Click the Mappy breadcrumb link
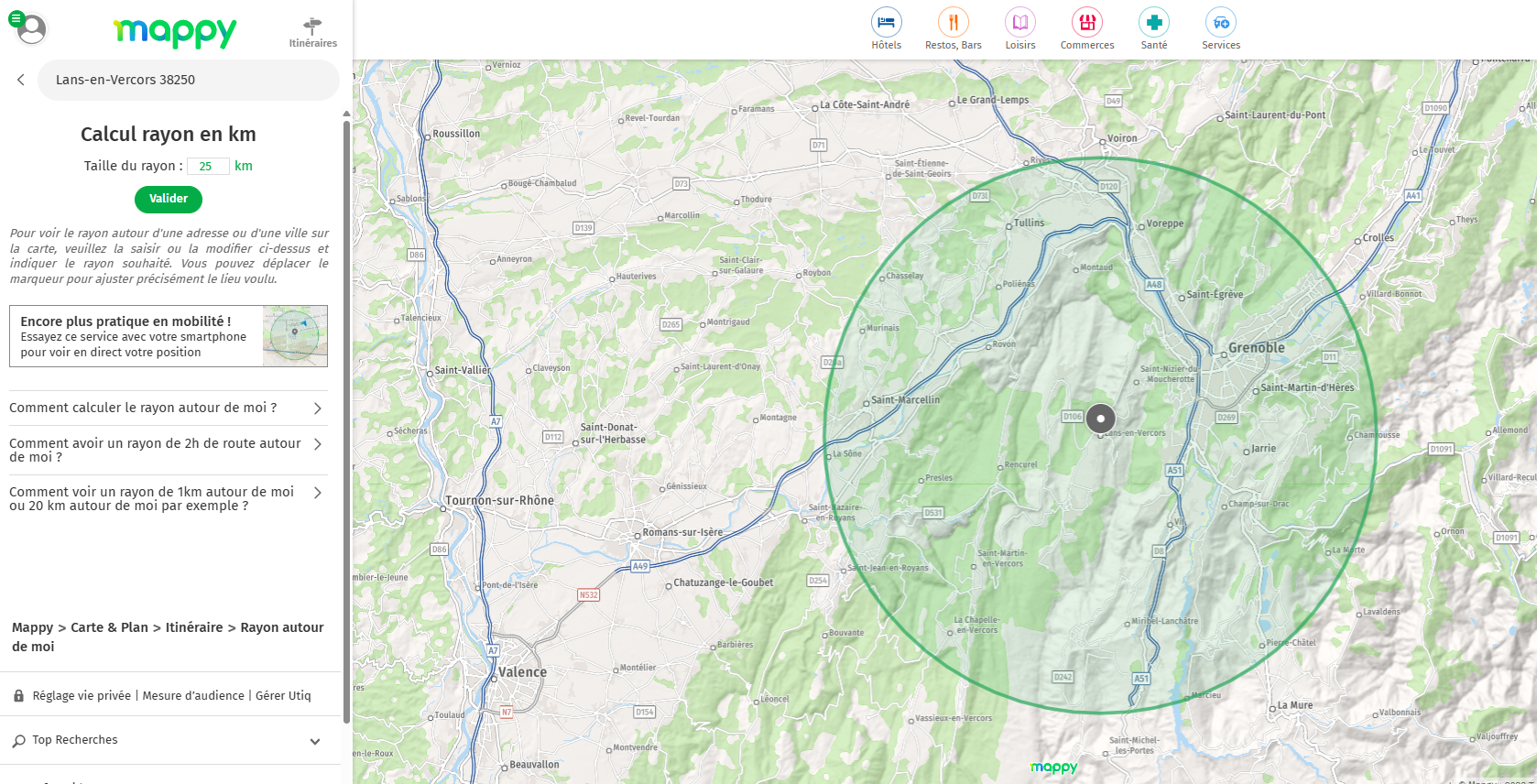The height and width of the screenshot is (784, 1537). (x=32, y=627)
